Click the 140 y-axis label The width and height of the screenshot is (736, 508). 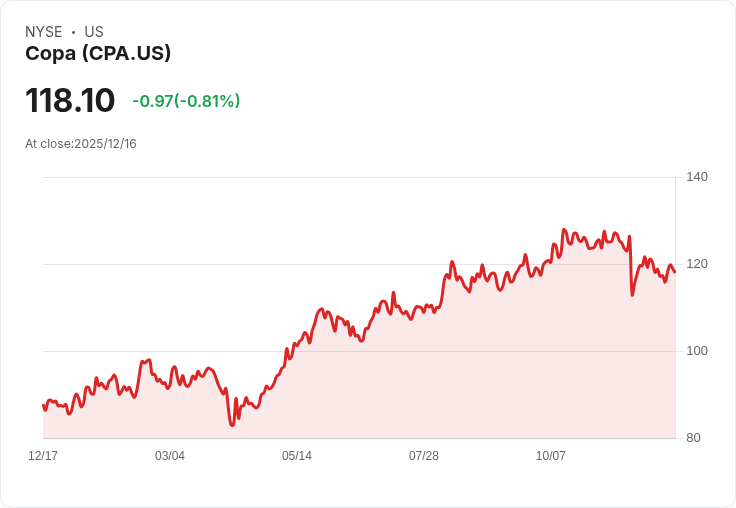[697, 177]
